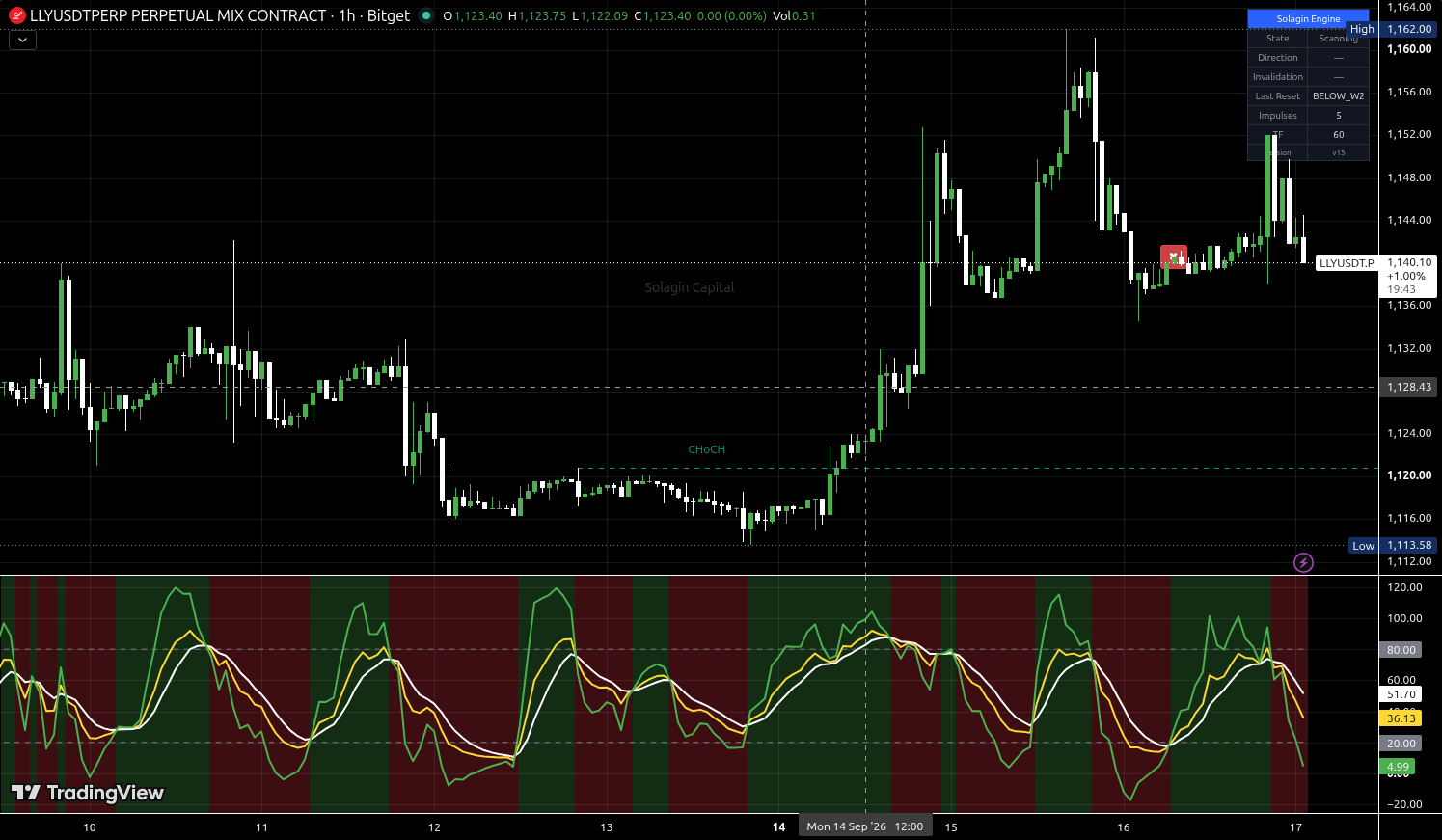This screenshot has width=1442, height=840.
Task: Click the 20.00 oscillator level tag
Action: (1401, 744)
